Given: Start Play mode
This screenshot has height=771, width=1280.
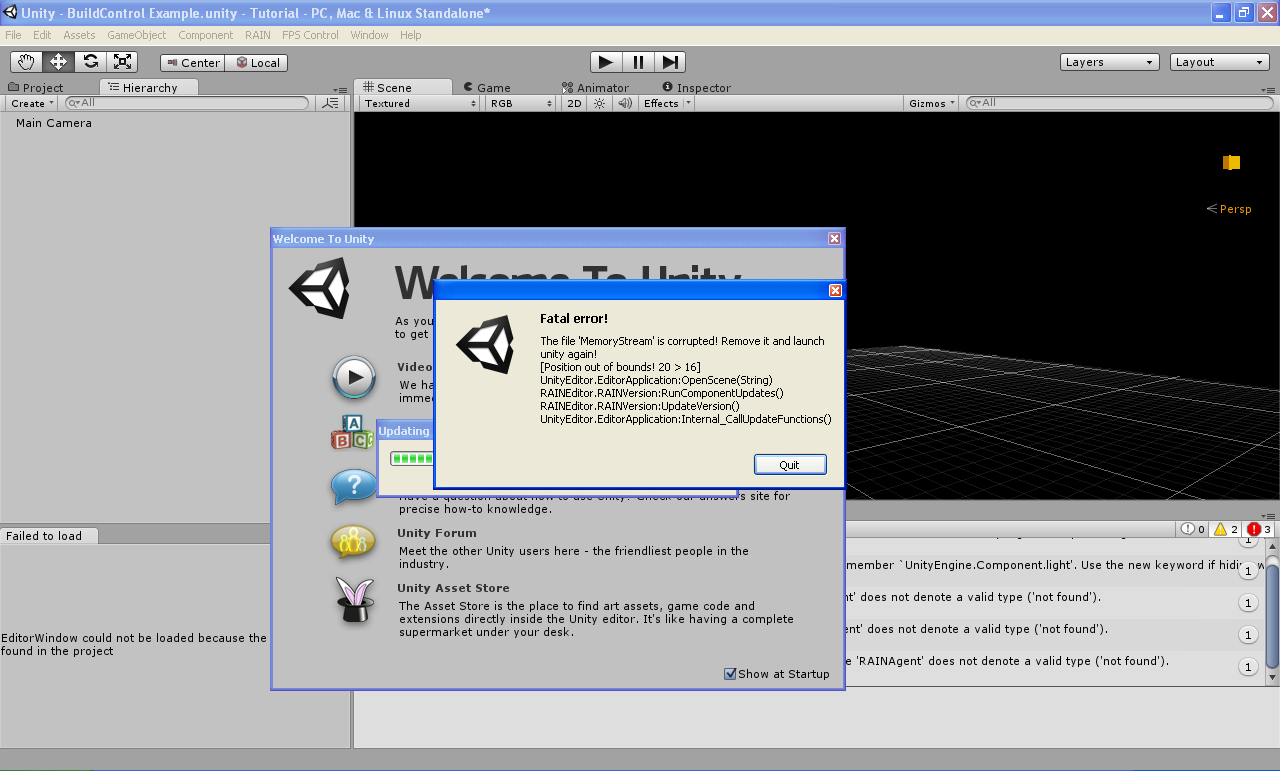Looking at the screenshot, I should click(605, 62).
